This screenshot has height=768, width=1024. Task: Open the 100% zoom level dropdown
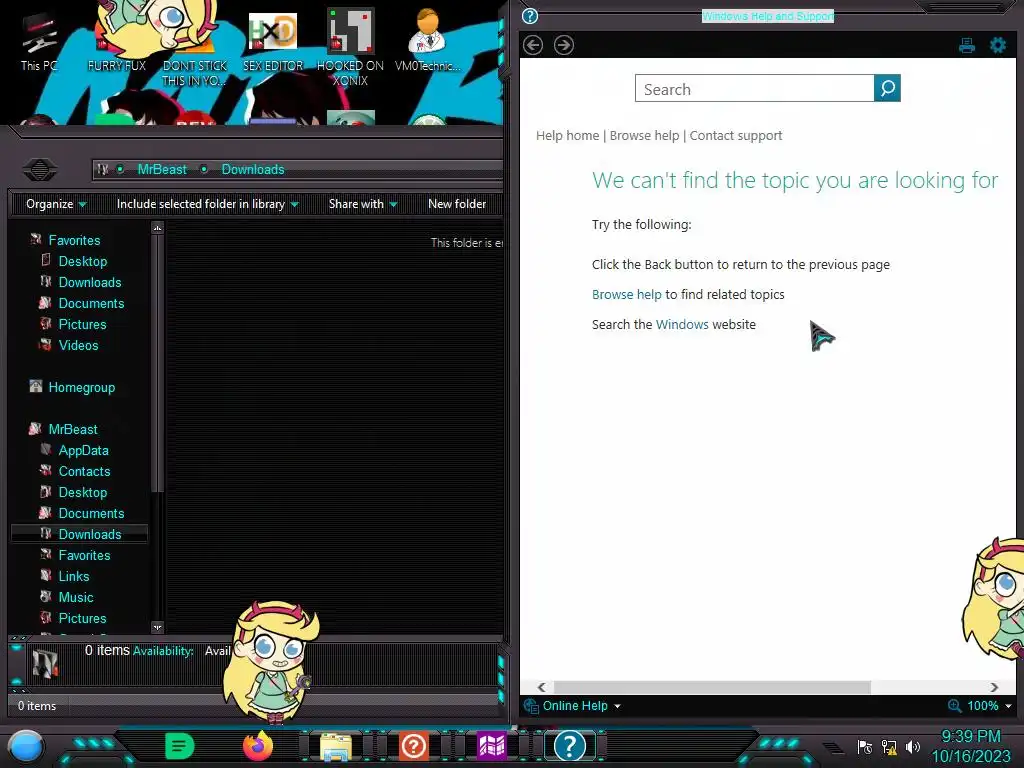(x=989, y=706)
